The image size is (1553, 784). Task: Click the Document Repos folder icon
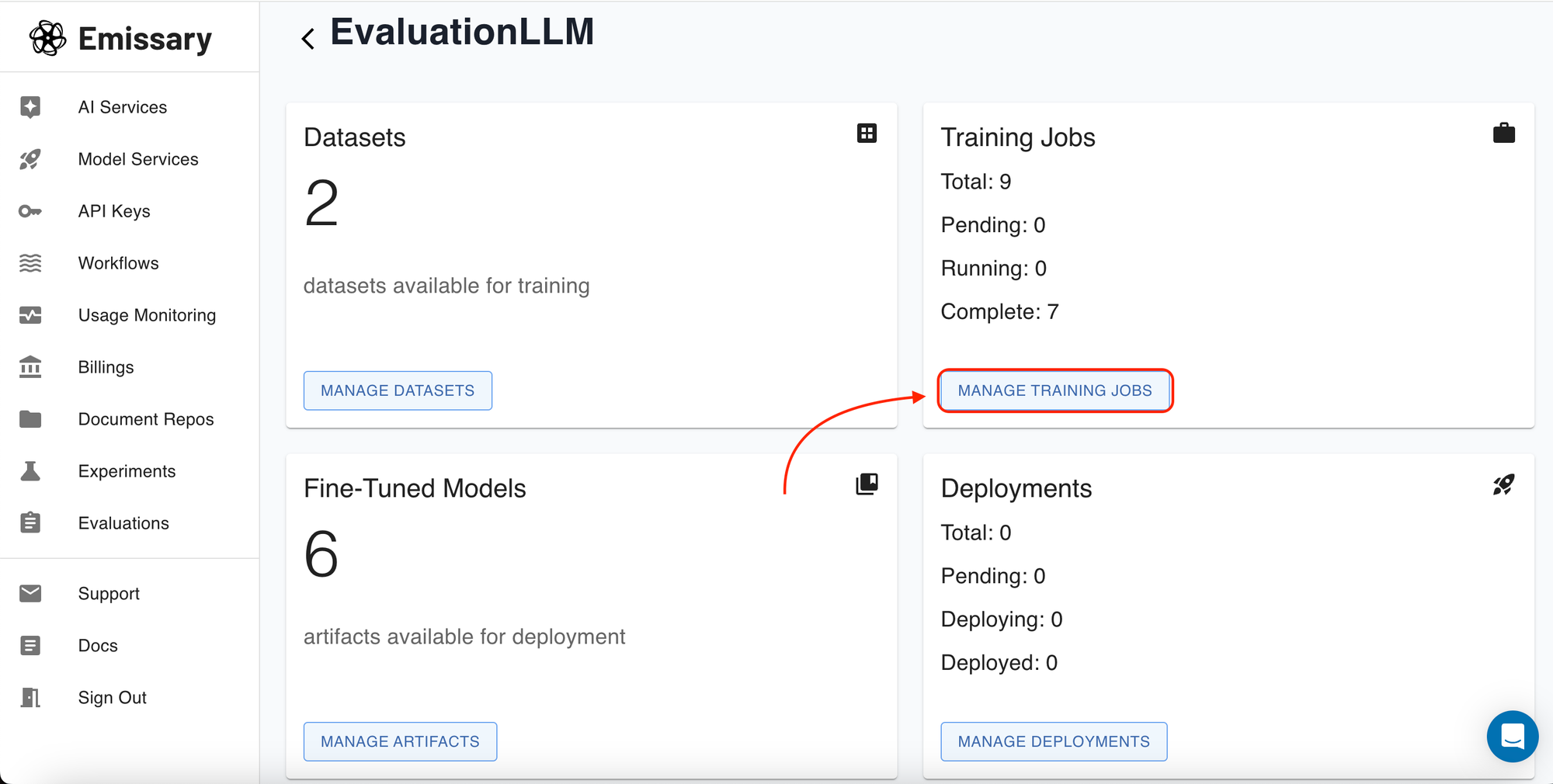[x=30, y=419]
